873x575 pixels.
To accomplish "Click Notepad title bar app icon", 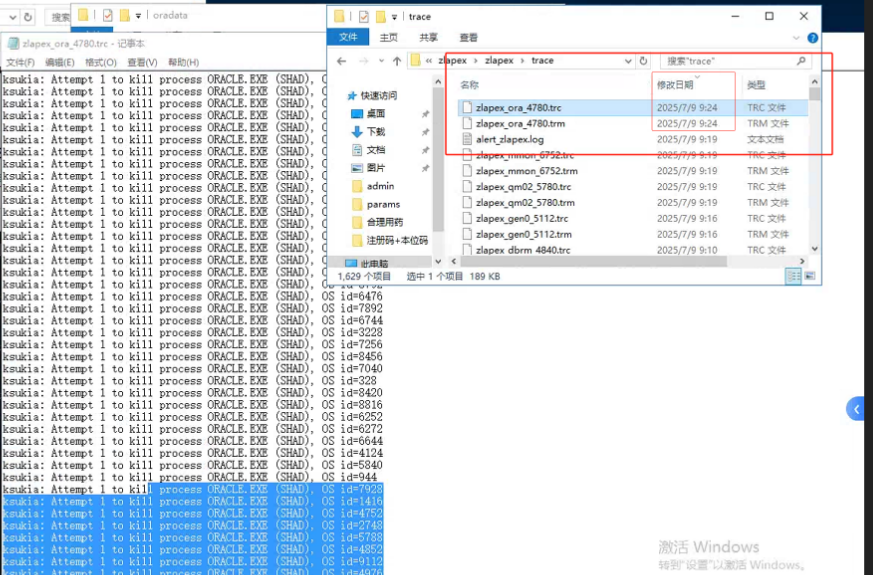I will point(13,43).
